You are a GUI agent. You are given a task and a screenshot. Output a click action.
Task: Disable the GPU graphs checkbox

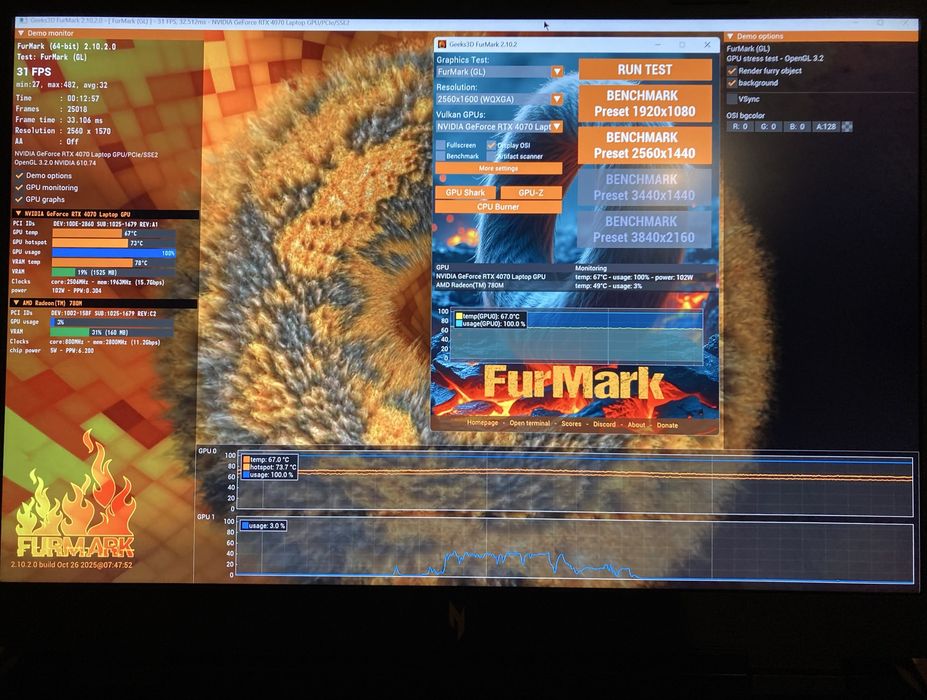point(20,199)
